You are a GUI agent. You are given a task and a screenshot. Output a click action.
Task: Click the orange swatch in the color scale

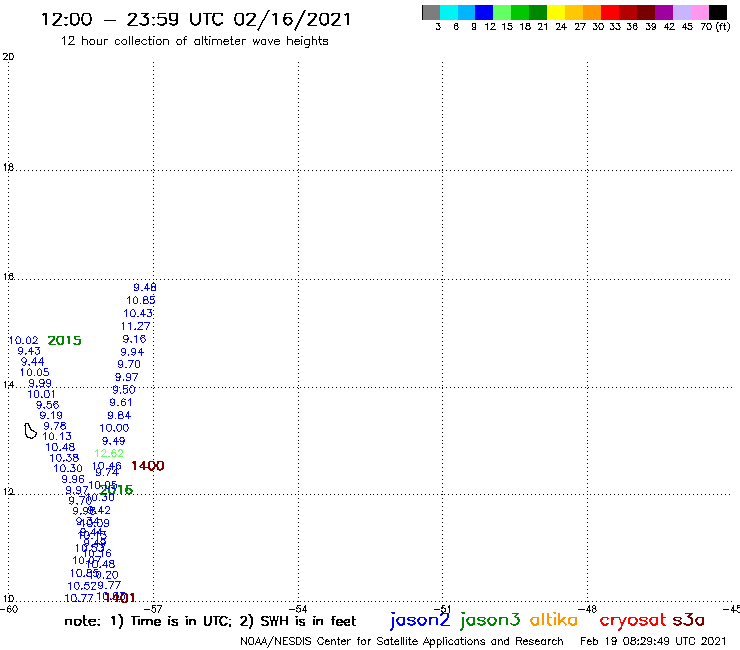[592, 12]
